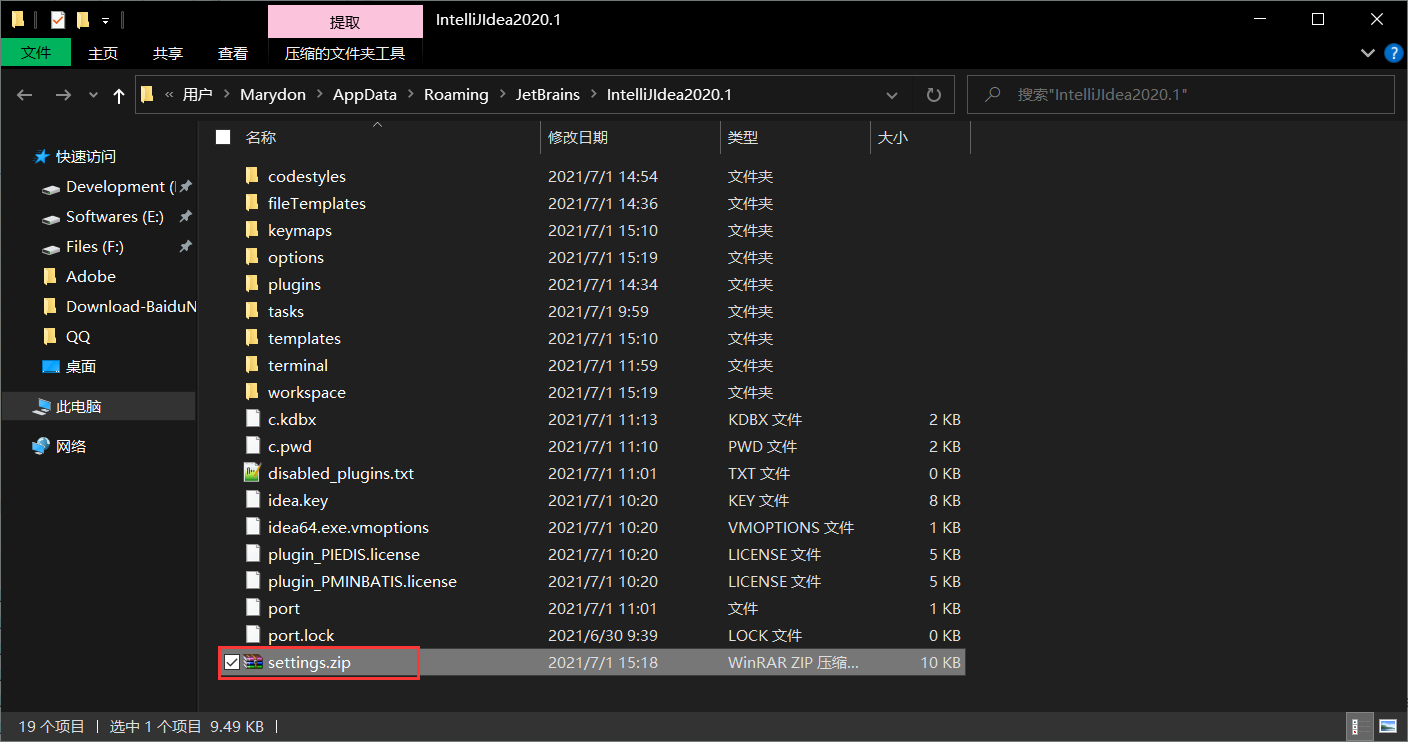This screenshot has height=742, width=1408.
Task: Open the 共享 ribbon tab
Action: pos(168,53)
